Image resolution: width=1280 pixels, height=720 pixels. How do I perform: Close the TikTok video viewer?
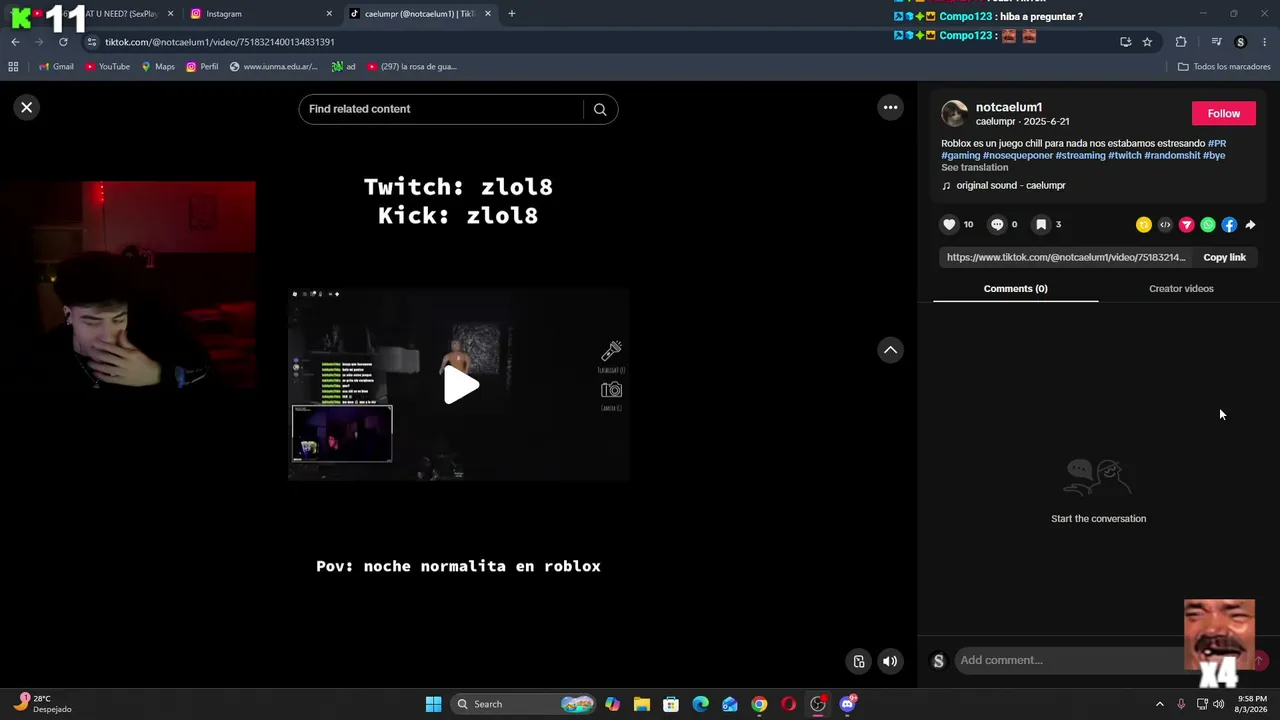[27, 107]
